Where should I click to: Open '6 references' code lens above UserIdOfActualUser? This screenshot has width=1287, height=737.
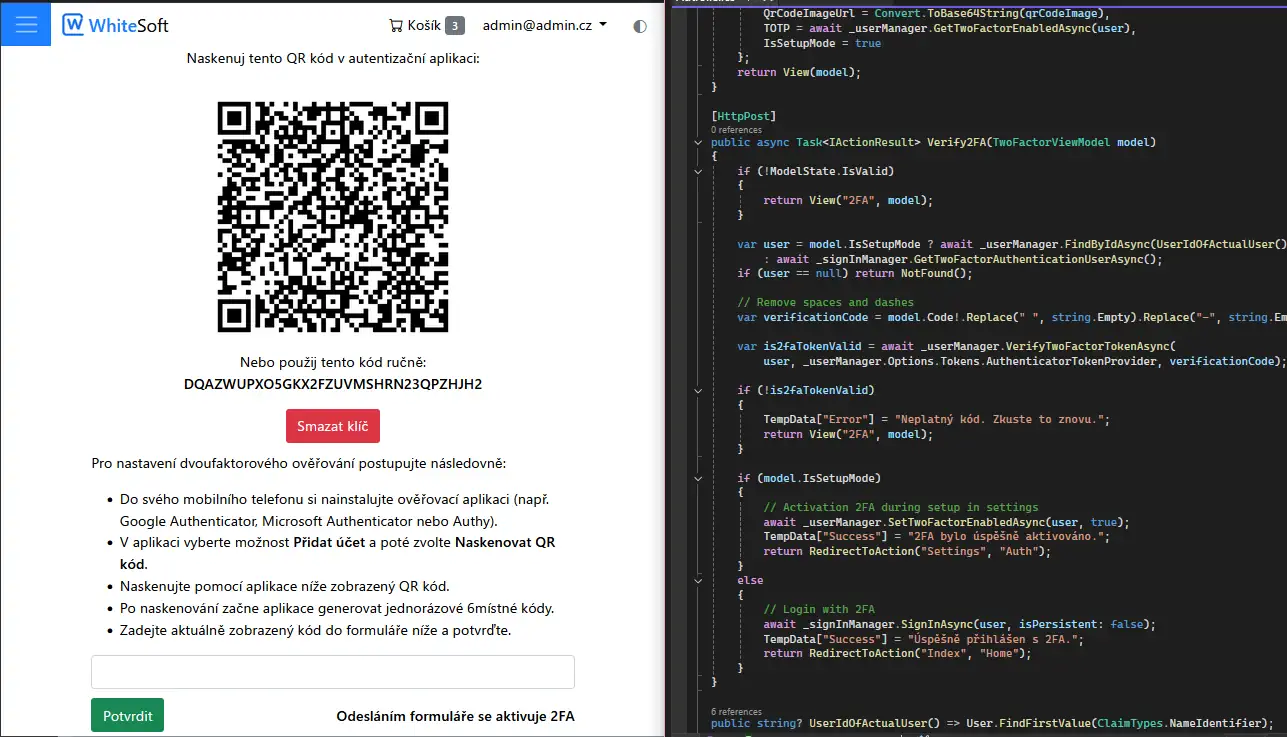pos(736,712)
